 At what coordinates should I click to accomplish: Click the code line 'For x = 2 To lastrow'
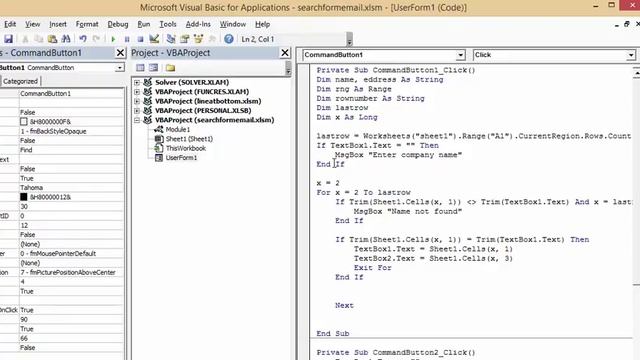click(364, 193)
